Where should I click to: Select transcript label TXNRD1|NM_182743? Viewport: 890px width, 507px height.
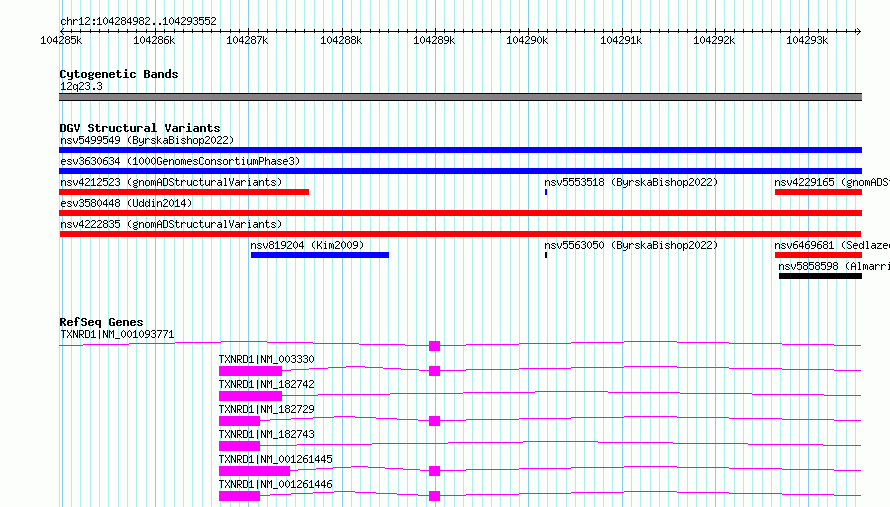click(266, 434)
